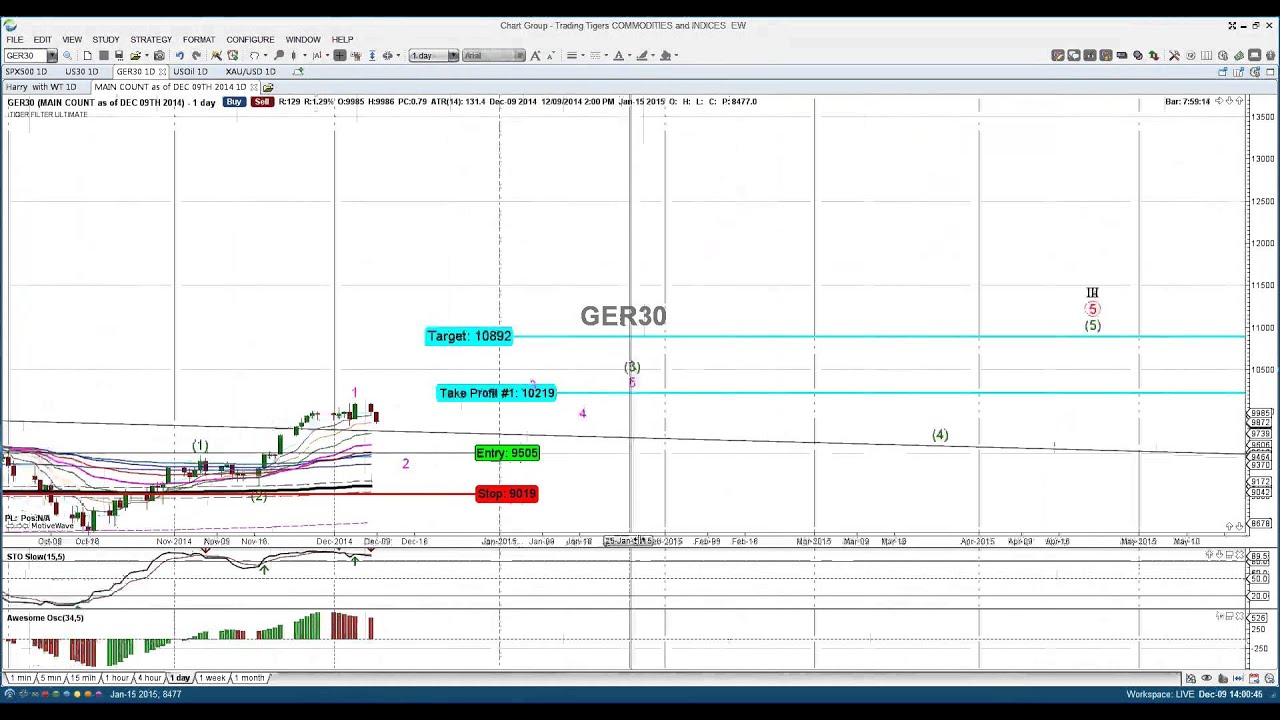Click the columns layout icon
The image size is (1280, 720).
point(1206,55)
